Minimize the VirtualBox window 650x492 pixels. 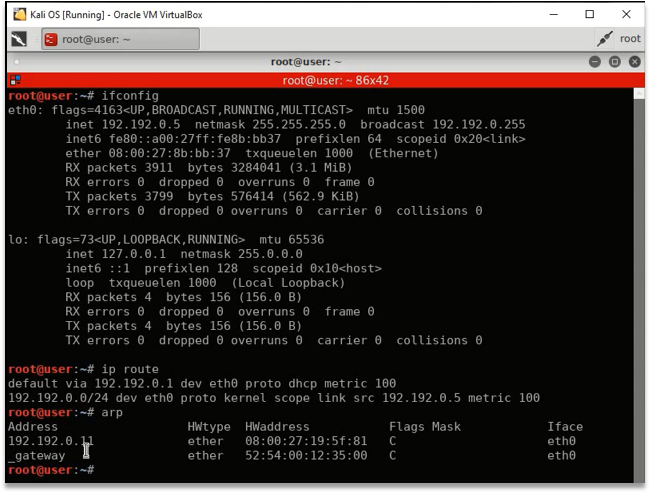pyautogui.click(x=553, y=15)
